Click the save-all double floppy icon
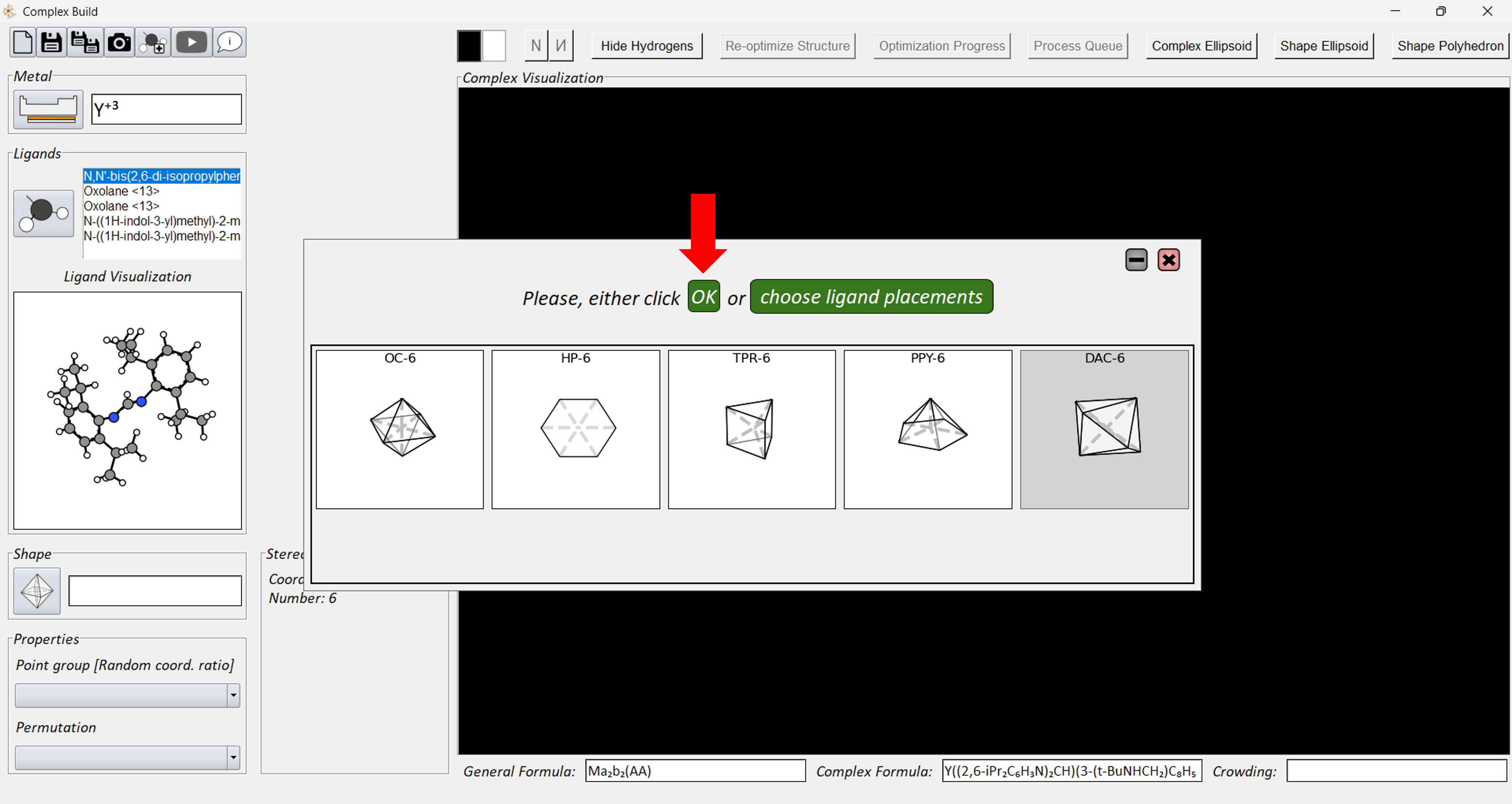This screenshot has width=1512, height=804. [85, 42]
